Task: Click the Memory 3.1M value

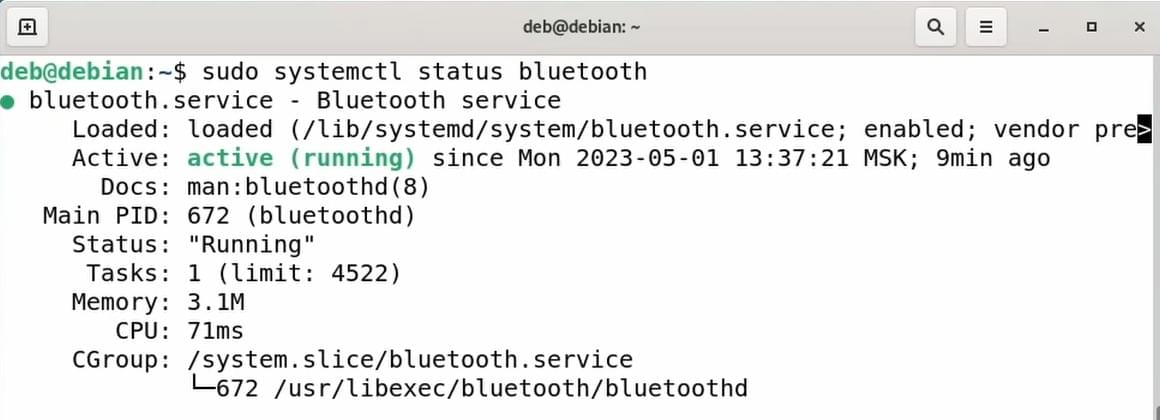Action: click(215, 302)
